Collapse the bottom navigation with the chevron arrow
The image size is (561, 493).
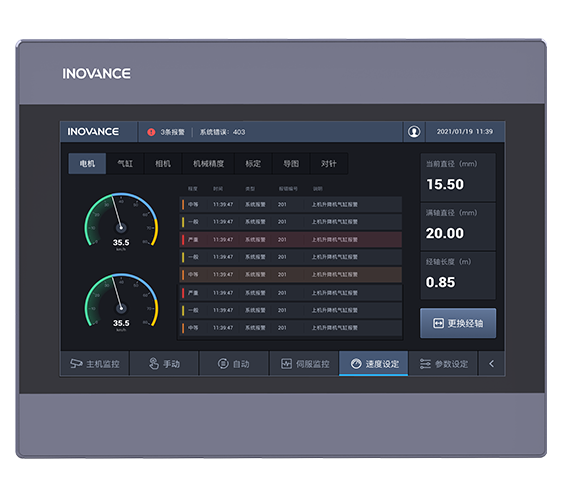point(491,363)
